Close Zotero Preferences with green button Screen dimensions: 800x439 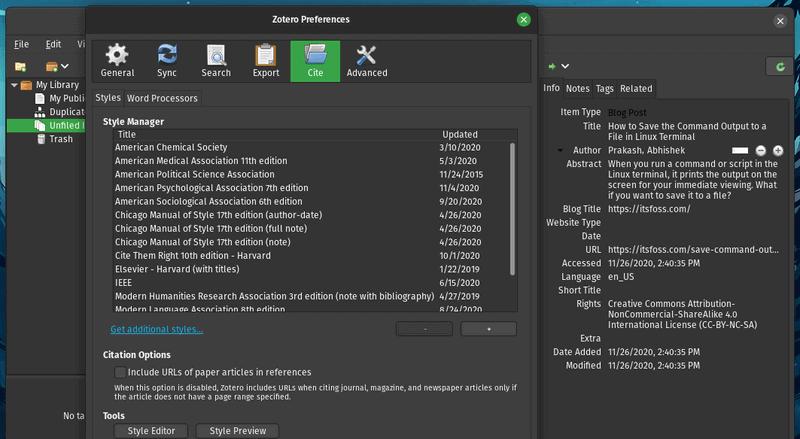(x=523, y=20)
